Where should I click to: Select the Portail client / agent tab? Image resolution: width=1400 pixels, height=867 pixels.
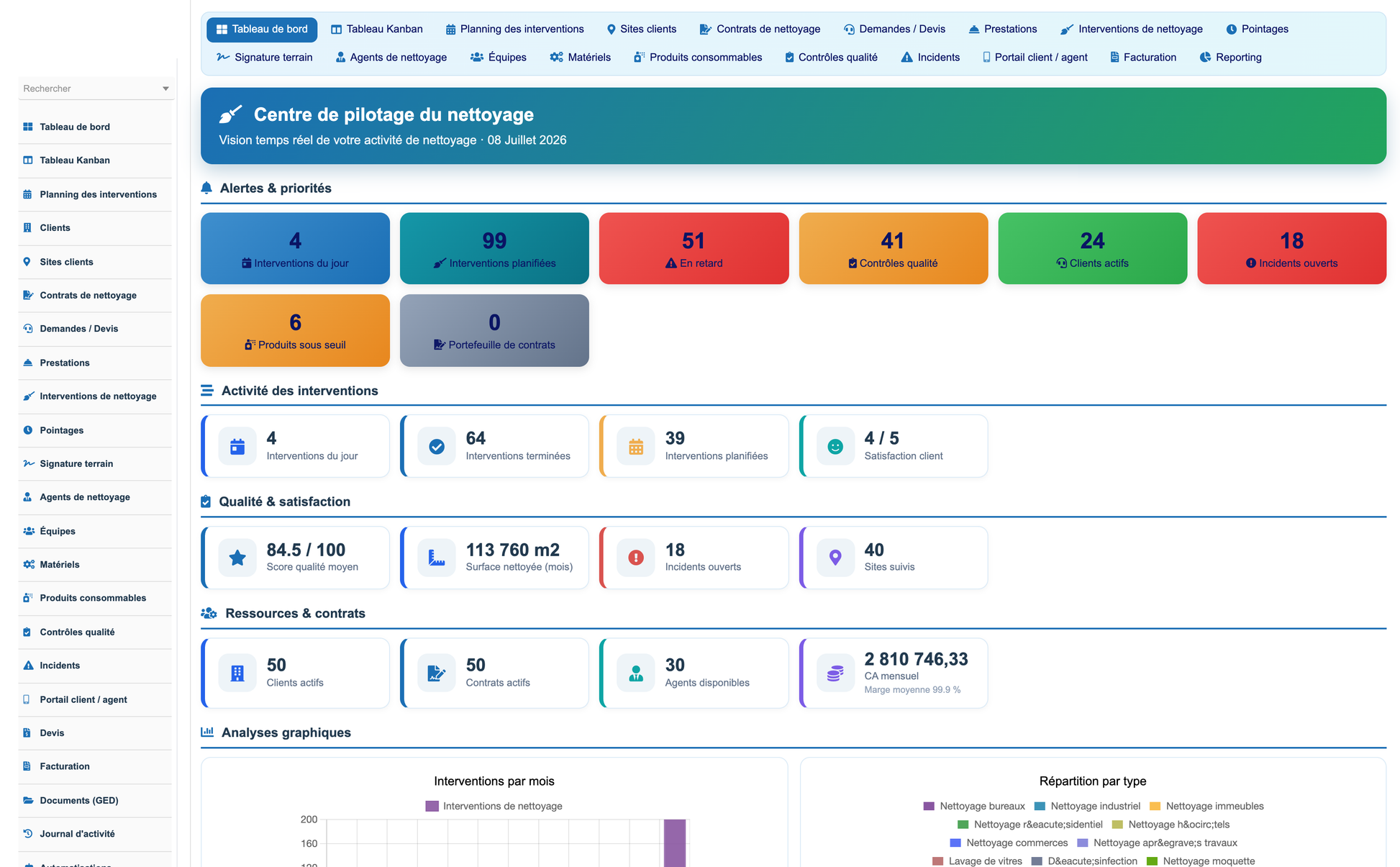pyautogui.click(x=1035, y=57)
